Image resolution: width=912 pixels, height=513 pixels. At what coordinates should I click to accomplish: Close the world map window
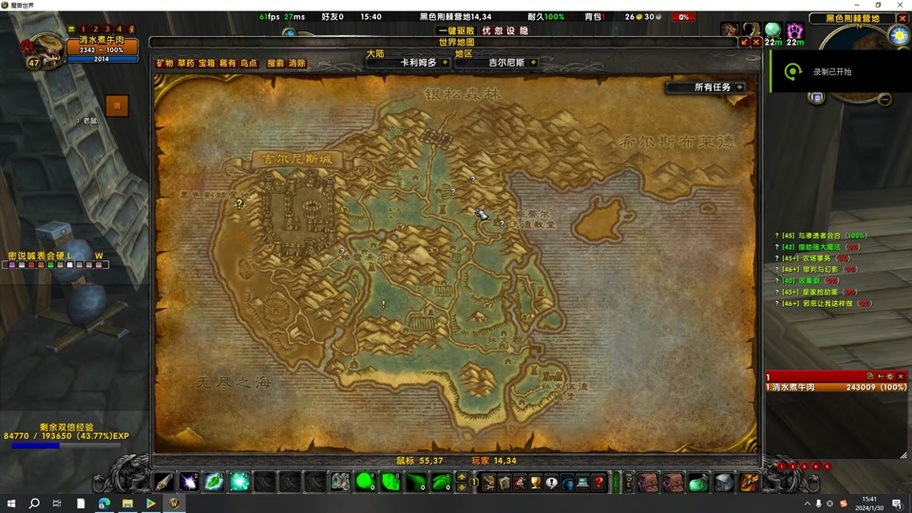756,42
